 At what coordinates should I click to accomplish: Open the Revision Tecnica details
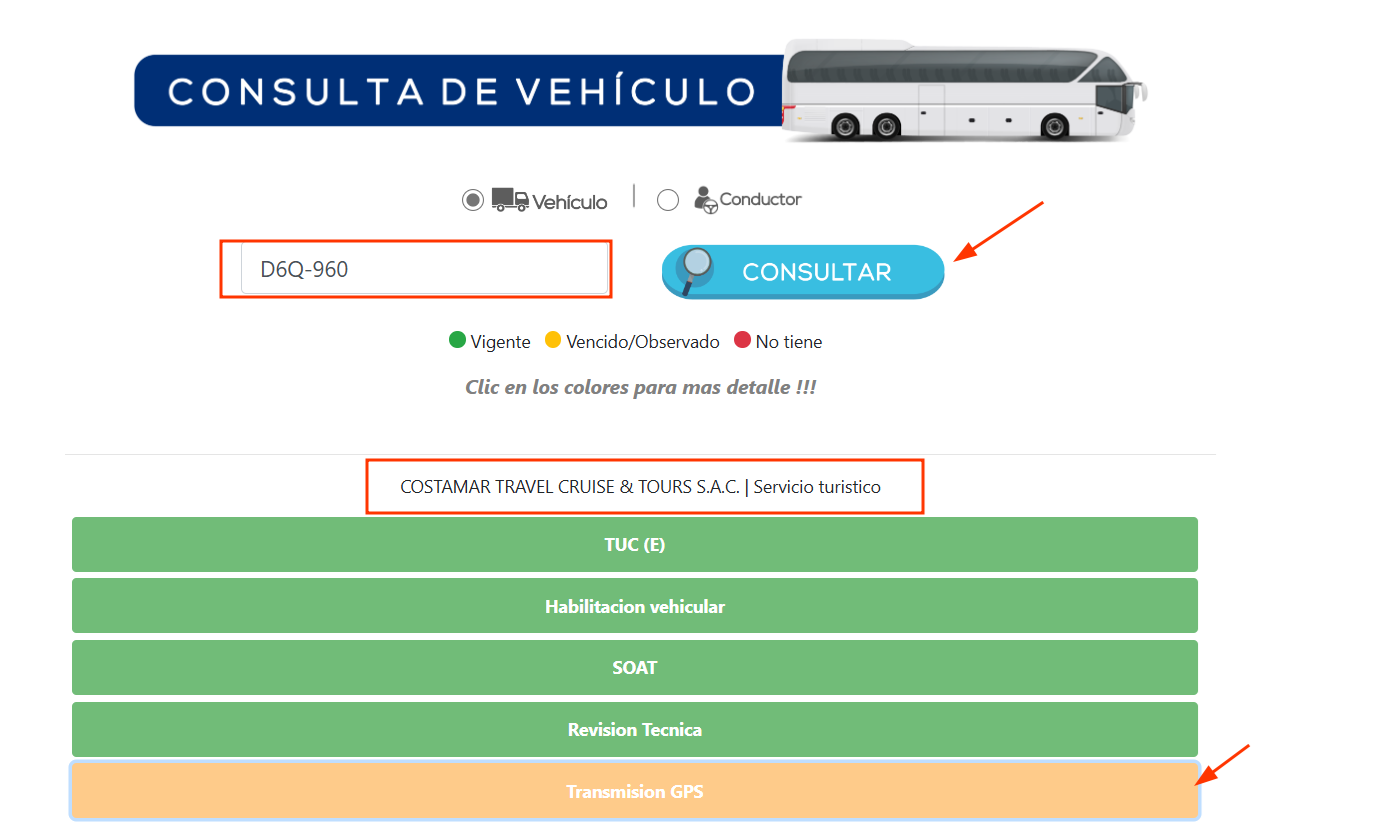click(634, 730)
